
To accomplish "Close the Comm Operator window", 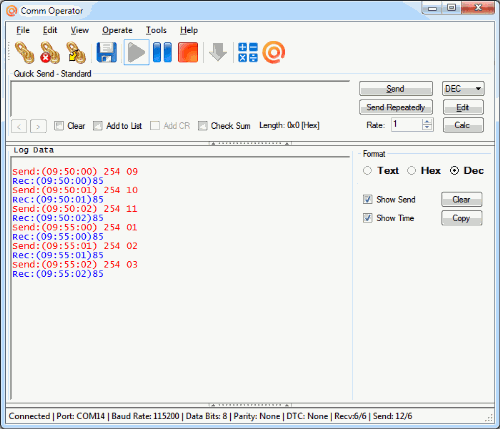I will tap(478, 8).
